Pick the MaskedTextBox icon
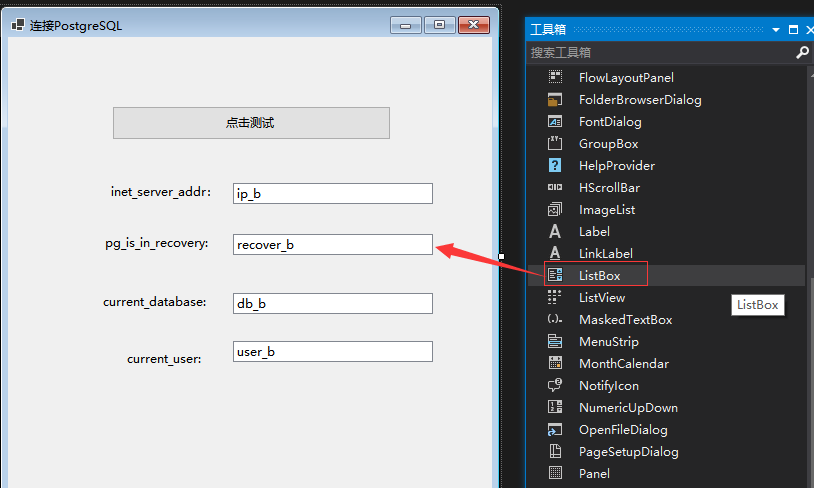 click(555, 319)
